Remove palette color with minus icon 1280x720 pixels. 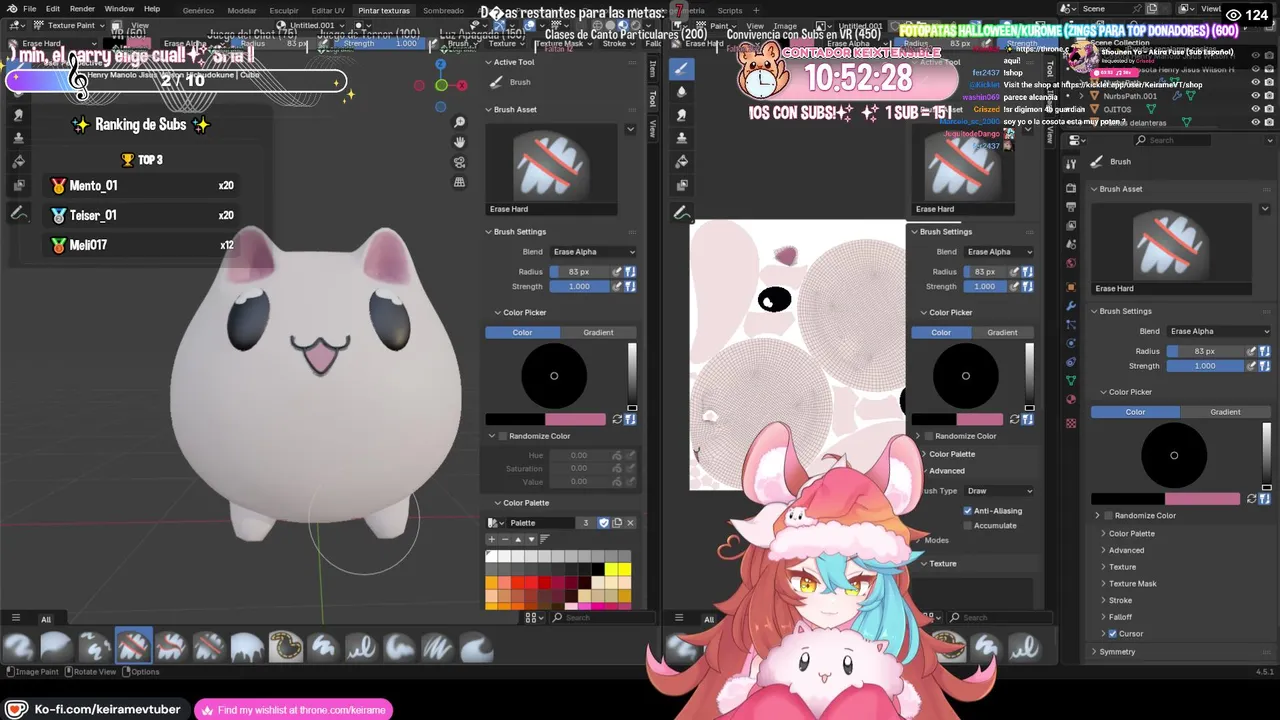click(x=504, y=539)
